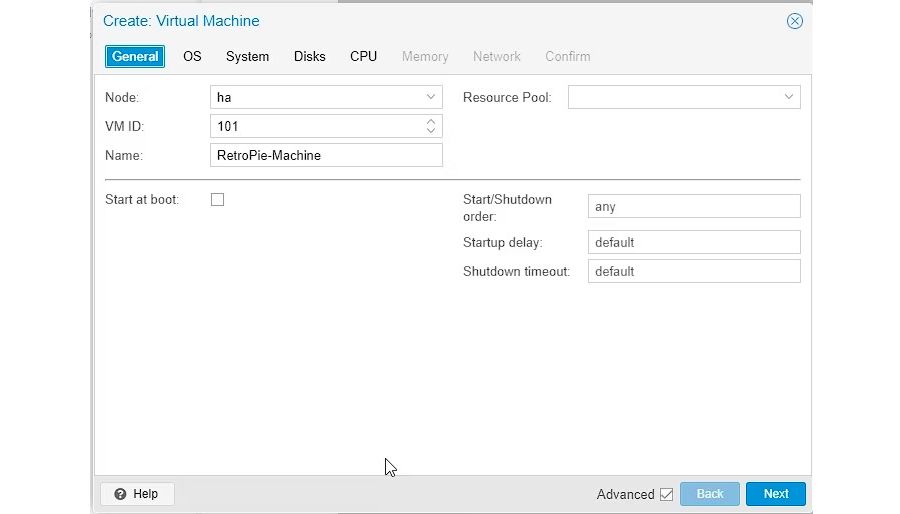Open the System tab
The width and height of the screenshot is (900, 514).
(247, 57)
